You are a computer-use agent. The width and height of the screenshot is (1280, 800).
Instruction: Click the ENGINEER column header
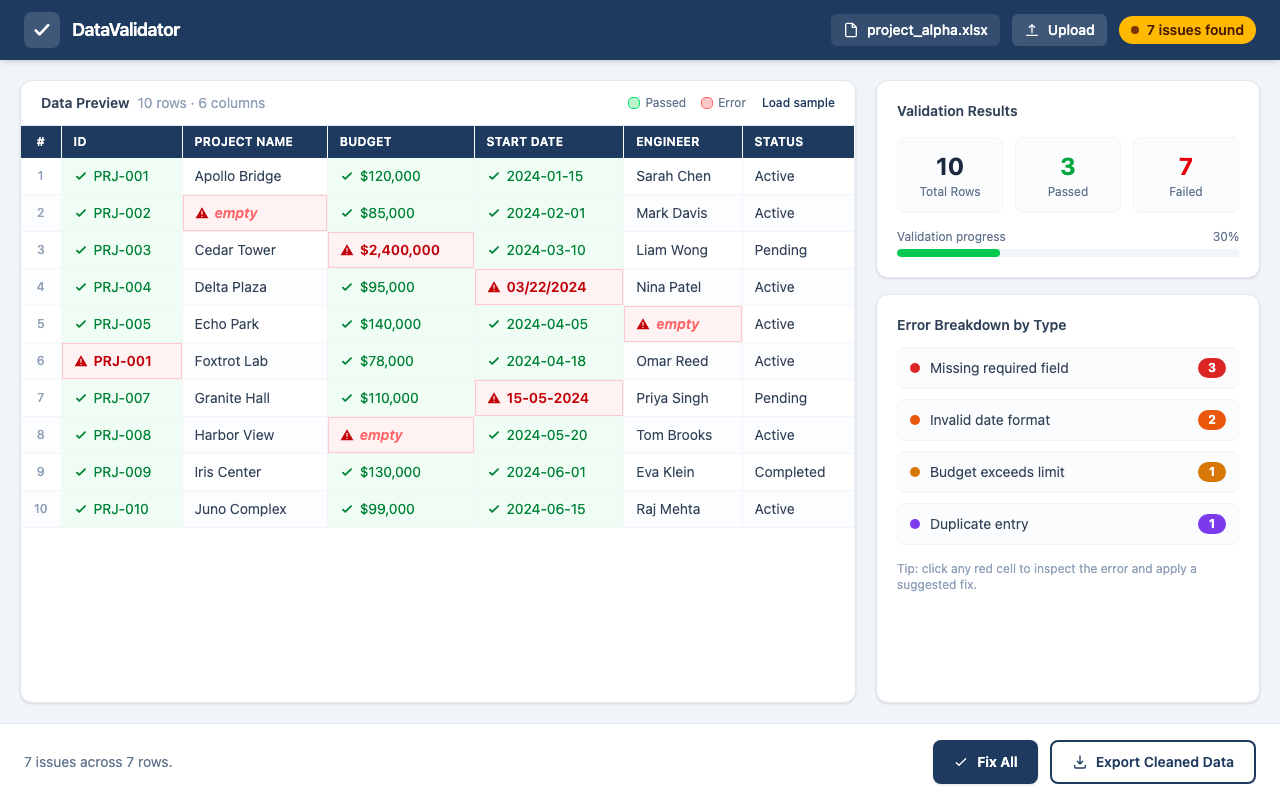(x=683, y=142)
